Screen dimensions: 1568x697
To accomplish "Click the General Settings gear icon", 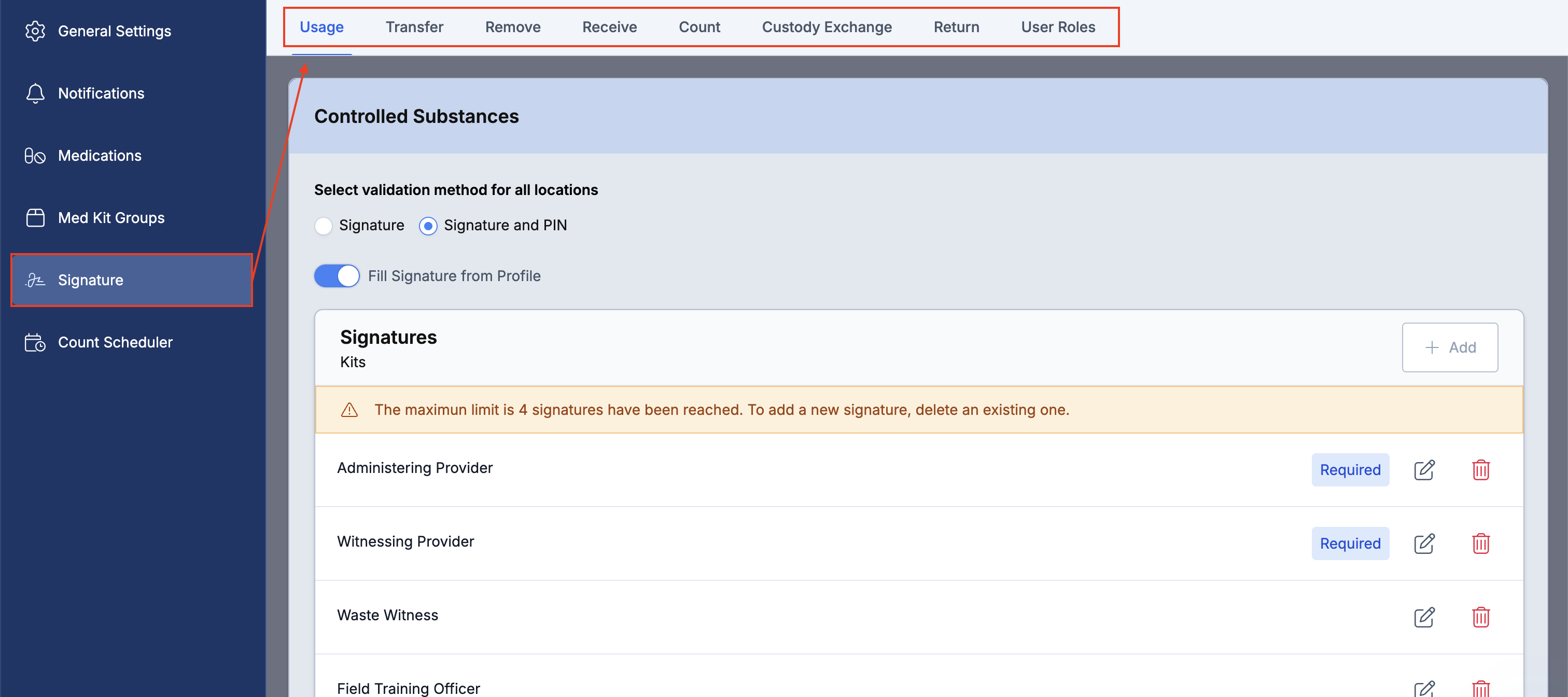I will tap(35, 31).
